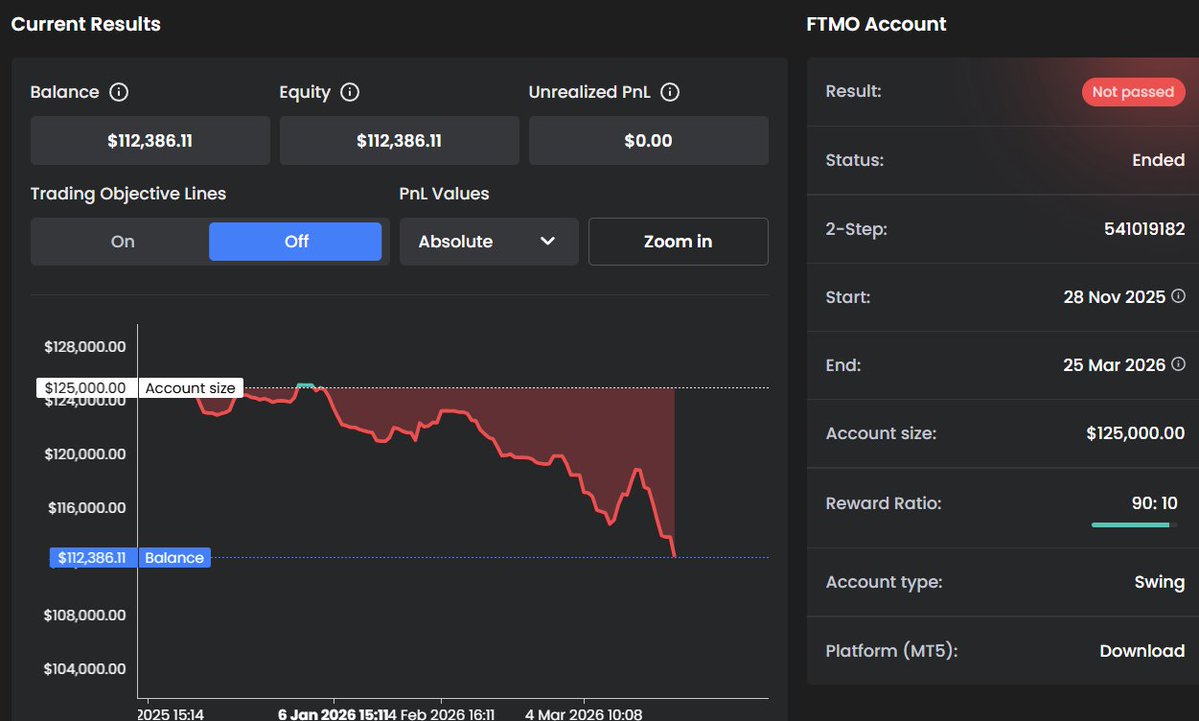
Task: Click the Balance value $112,386.11 box
Action: [150, 141]
